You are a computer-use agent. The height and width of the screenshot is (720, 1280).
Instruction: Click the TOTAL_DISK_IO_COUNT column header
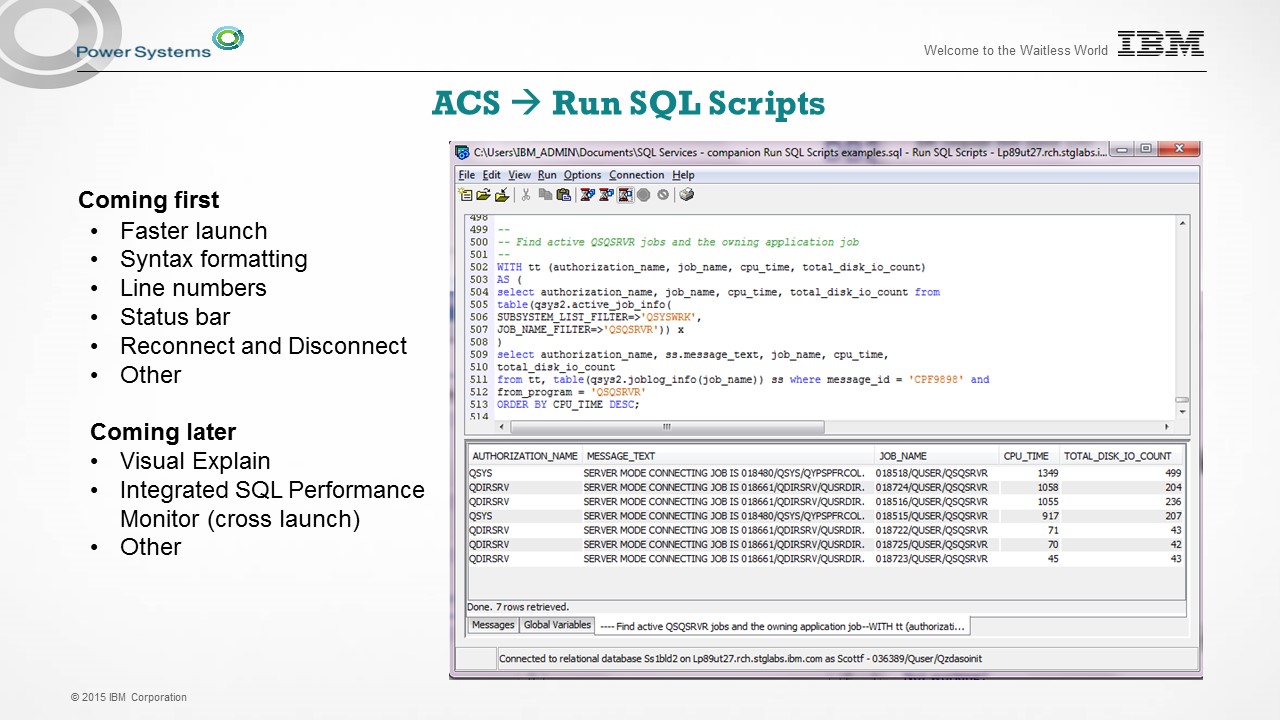pos(1122,456)
